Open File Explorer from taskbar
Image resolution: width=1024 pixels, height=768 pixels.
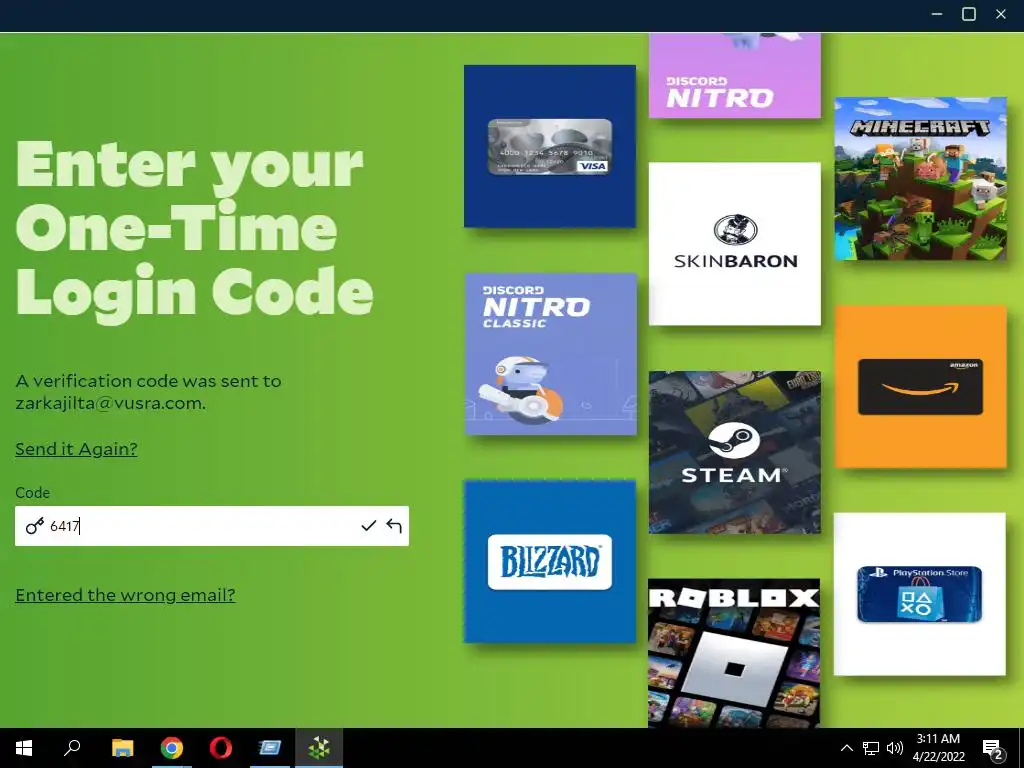tap(122, 748)
